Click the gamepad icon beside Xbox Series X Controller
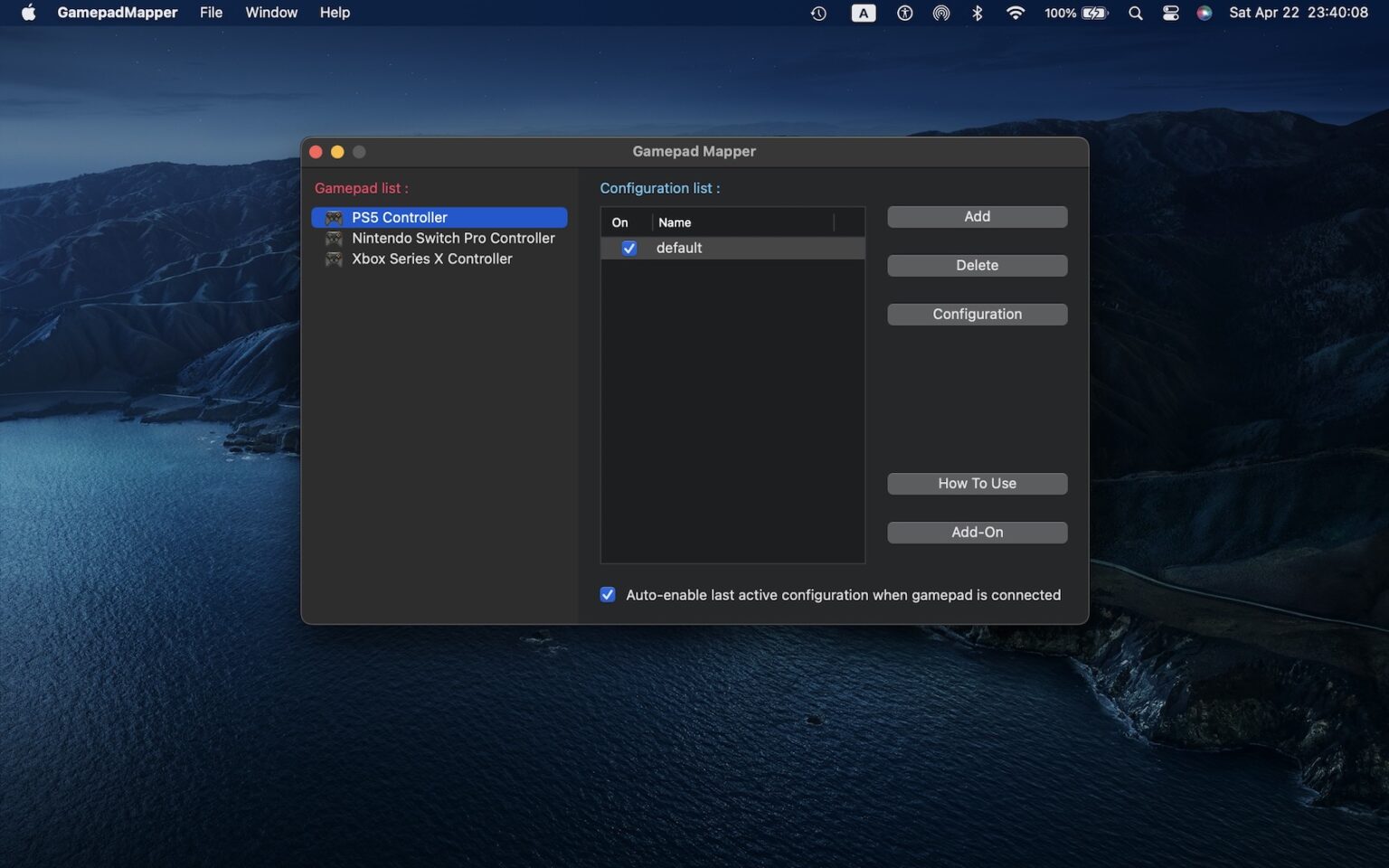Viewport: 1389px width, 868px height. pyautogui.click(x=334, y=259)
